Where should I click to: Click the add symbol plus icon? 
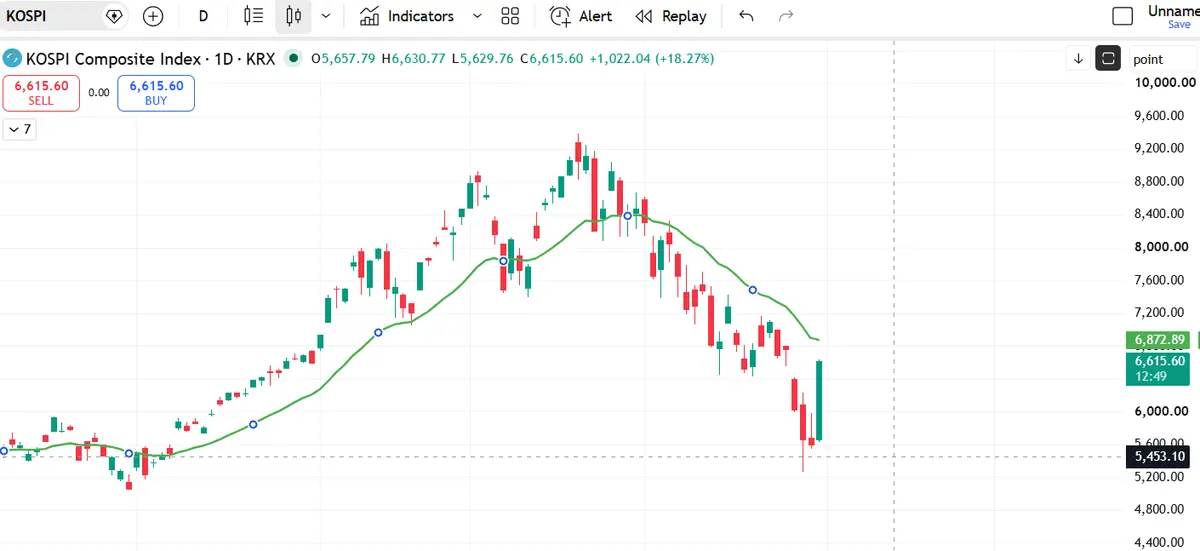pyautogui.click(x=152, y=16)
